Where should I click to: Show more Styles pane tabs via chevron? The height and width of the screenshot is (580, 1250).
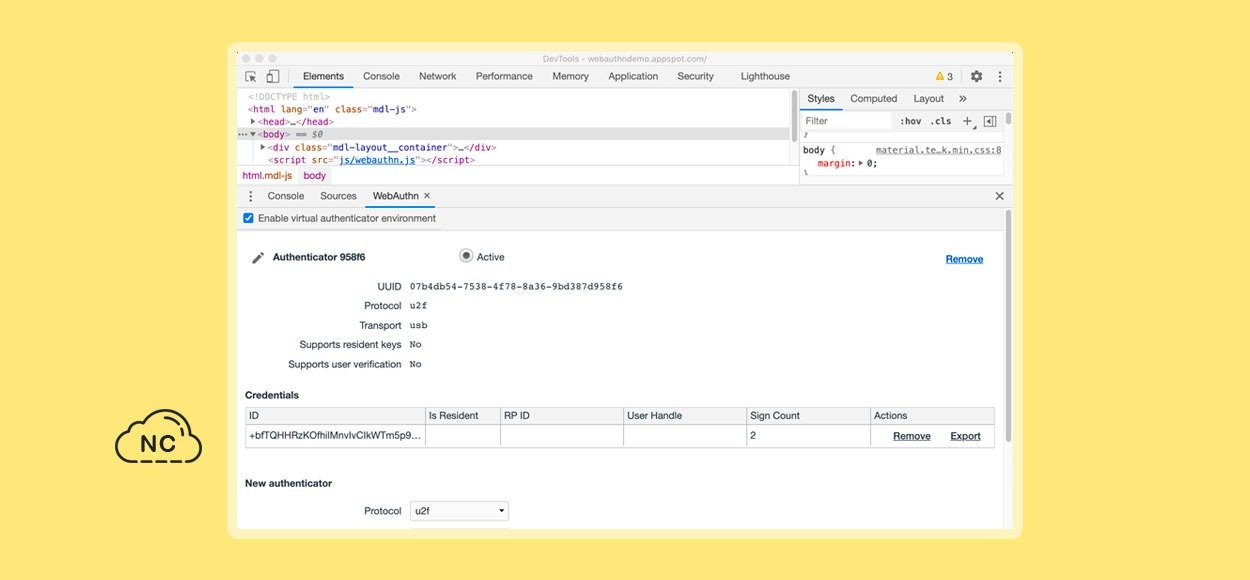click(x=962, y=99)
